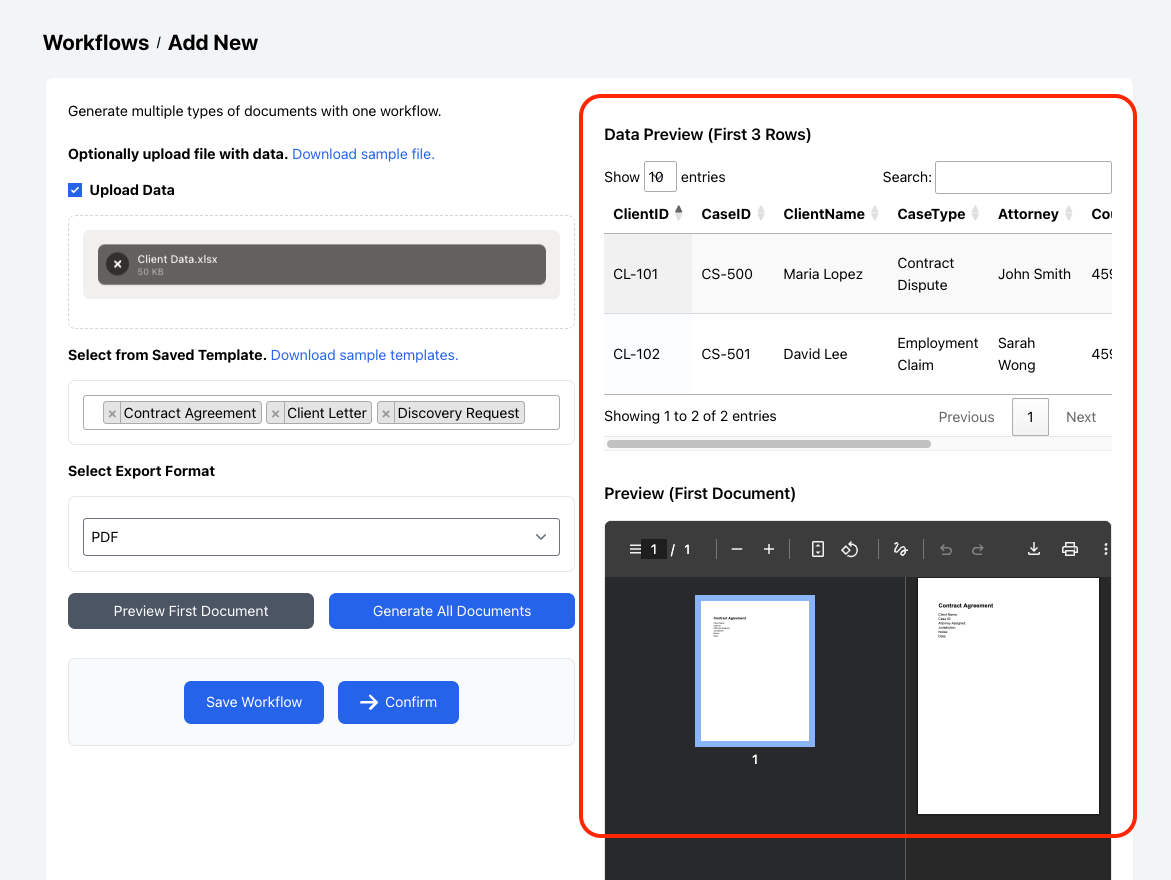Select the draw annotation tool
1171x880 pixels.
coord(900,549)
